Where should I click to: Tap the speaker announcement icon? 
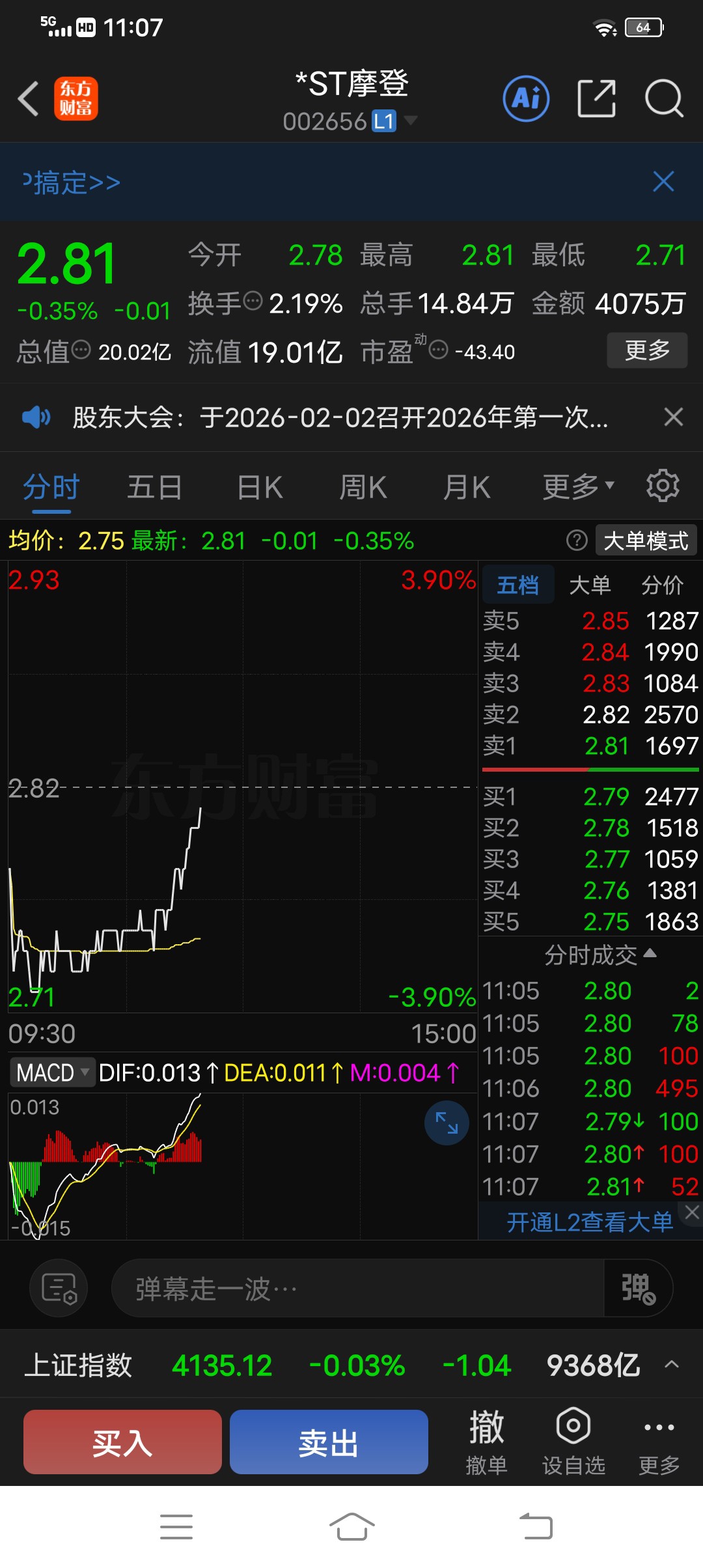[x=36, y=417]
